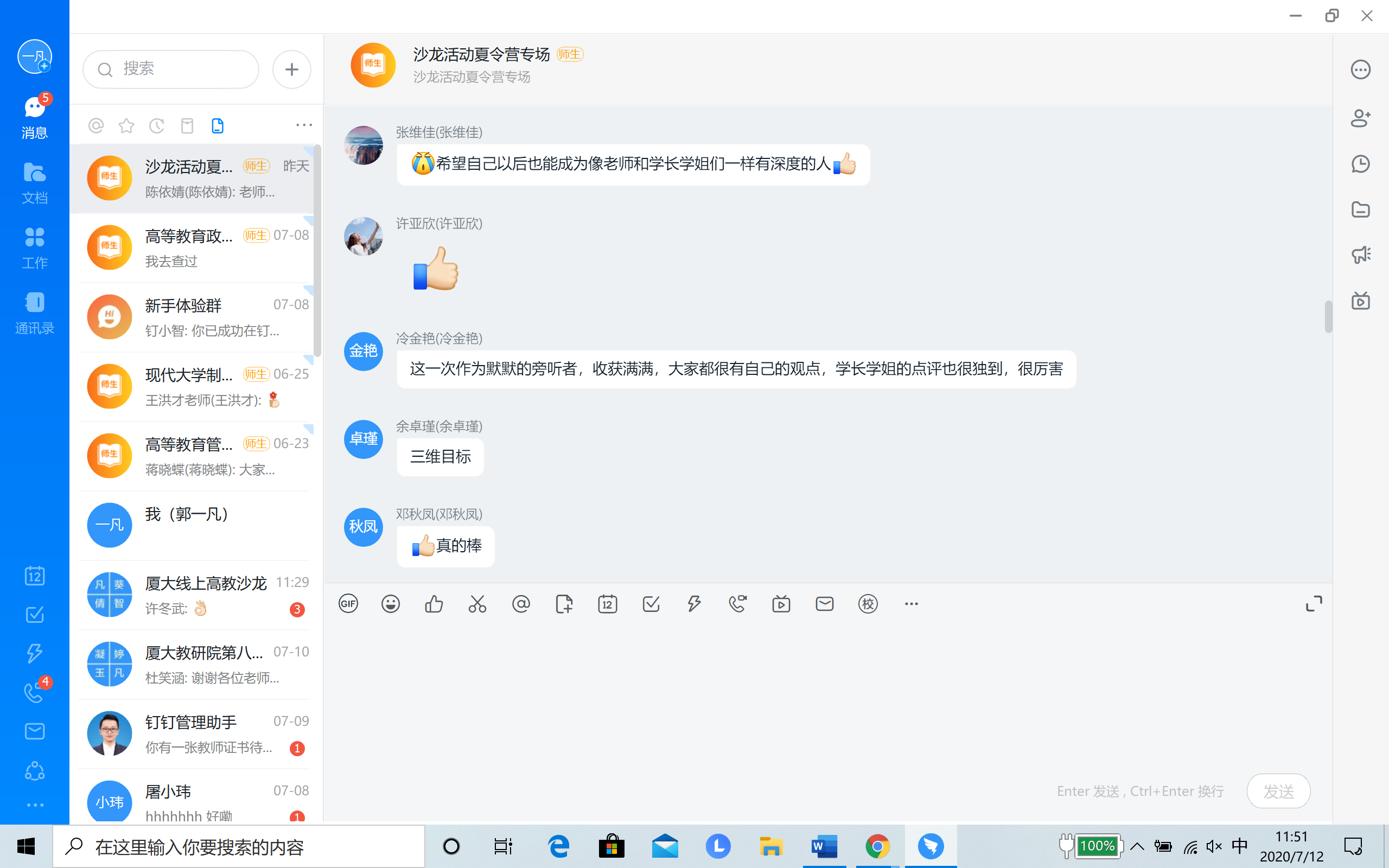Open Chrome from Windows taskbar
This screenshot has width=1389, height=868.
coord(877,846)
